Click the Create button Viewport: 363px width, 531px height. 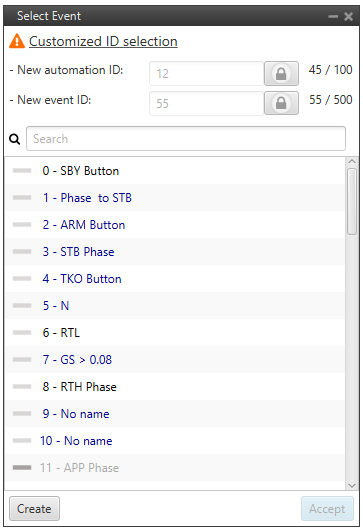coord(34,509)
